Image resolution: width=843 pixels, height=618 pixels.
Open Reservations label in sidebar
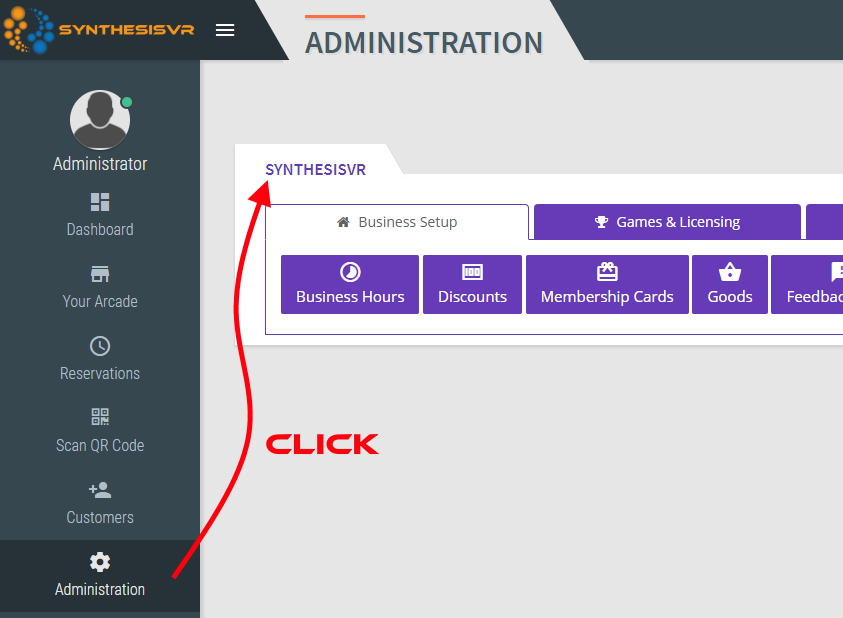tap(100, 373)
